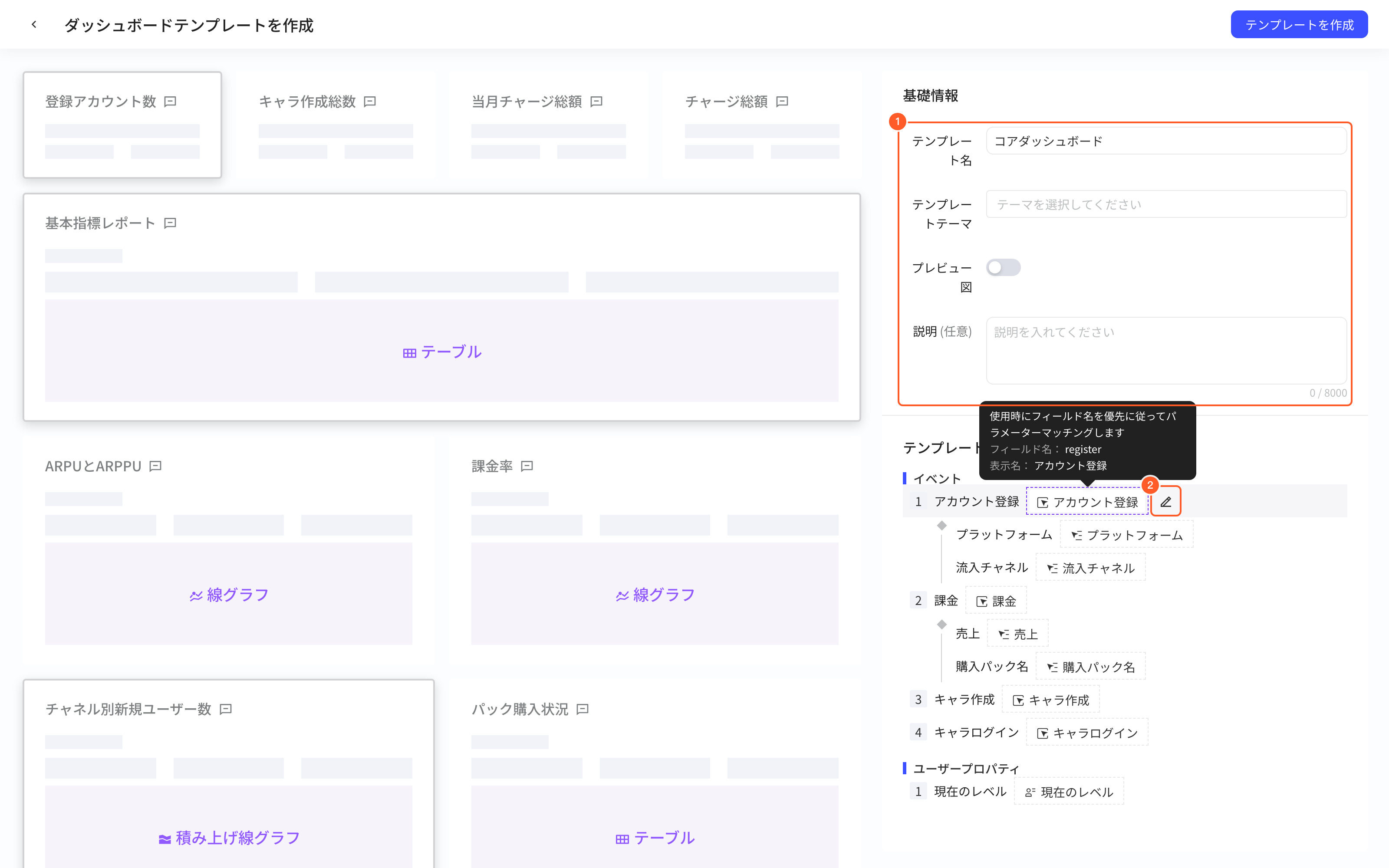Viewport: 1389px width, 868px height.
Task: Click the 0 / 8000 character counter
Action: tap(1328, 393)
